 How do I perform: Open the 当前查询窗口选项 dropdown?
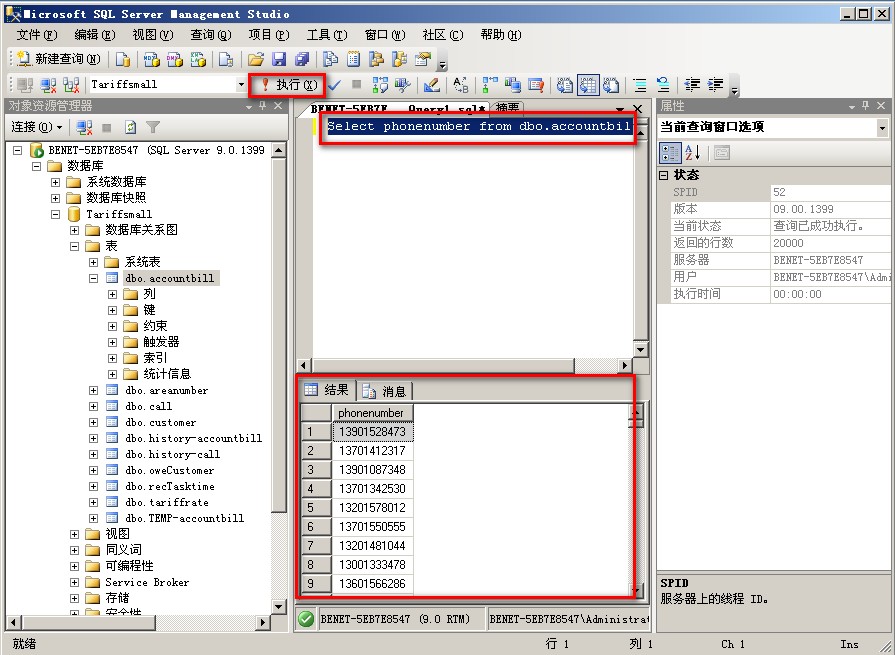pyautogui.click(x=882, y=128)
